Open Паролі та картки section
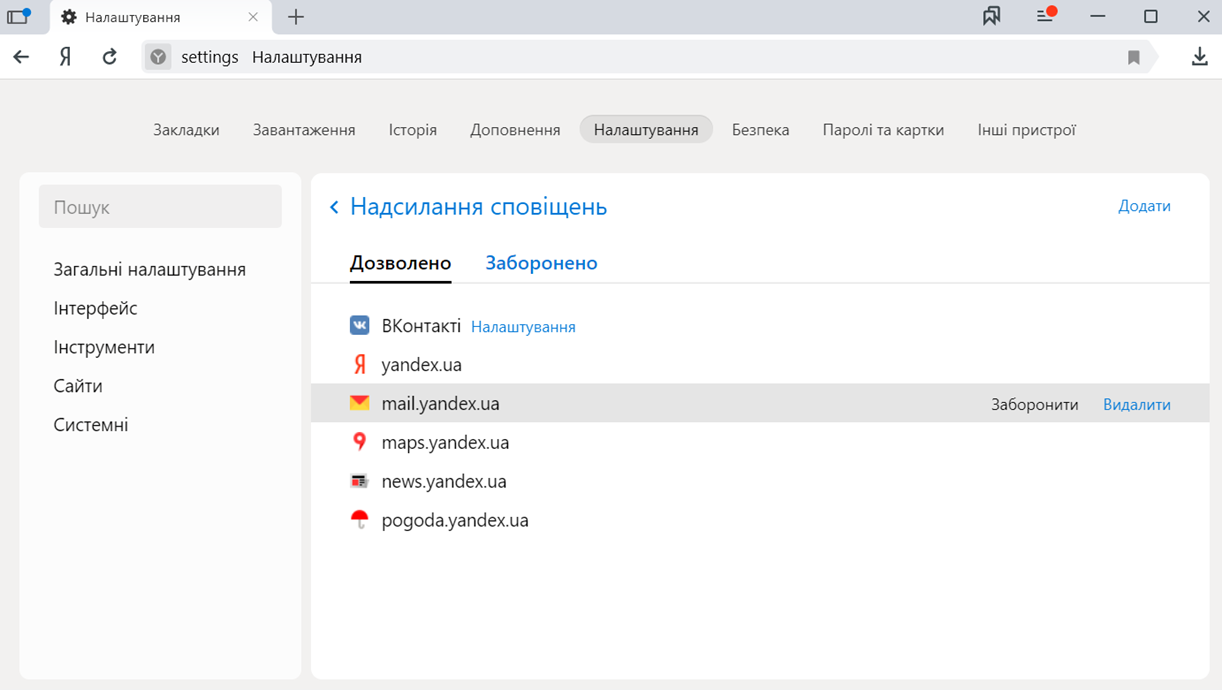1222x690 pixels. click(x=883, y=129)
